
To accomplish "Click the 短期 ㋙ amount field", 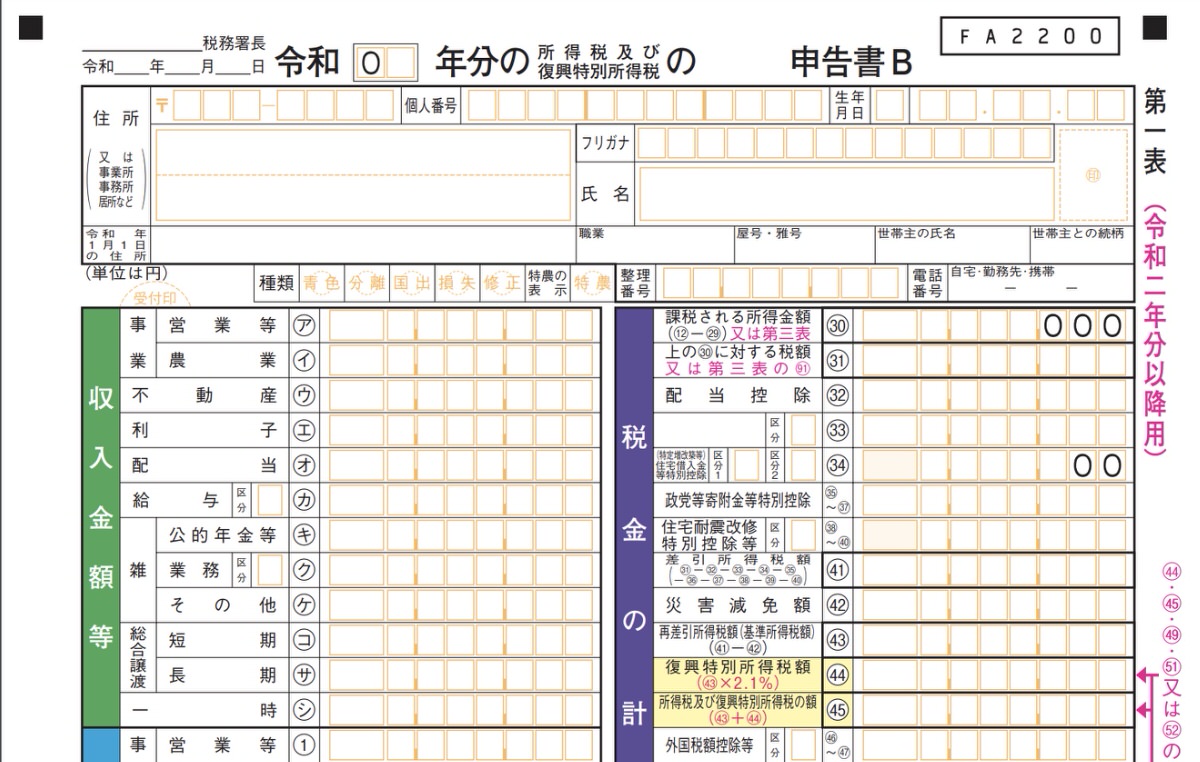I will point(462,640).
